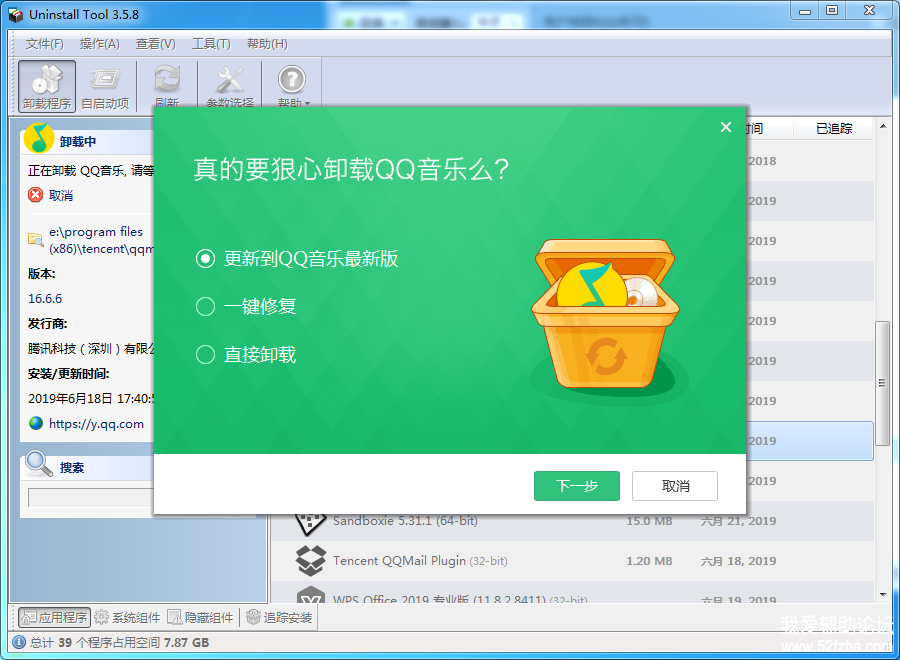
Task: Open the install folder icon for e:\program files
Action: click(36, 239)
